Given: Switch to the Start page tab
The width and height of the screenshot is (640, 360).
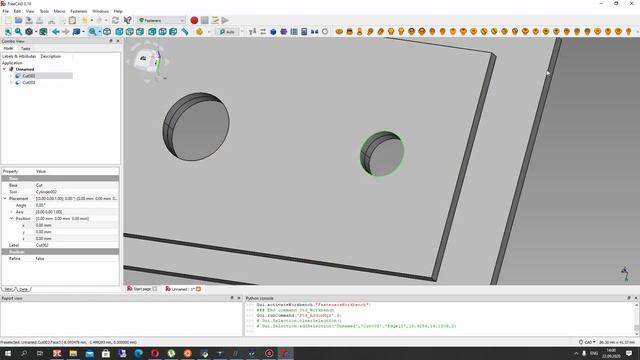Looking at the screenshot, I should point(142,289).
